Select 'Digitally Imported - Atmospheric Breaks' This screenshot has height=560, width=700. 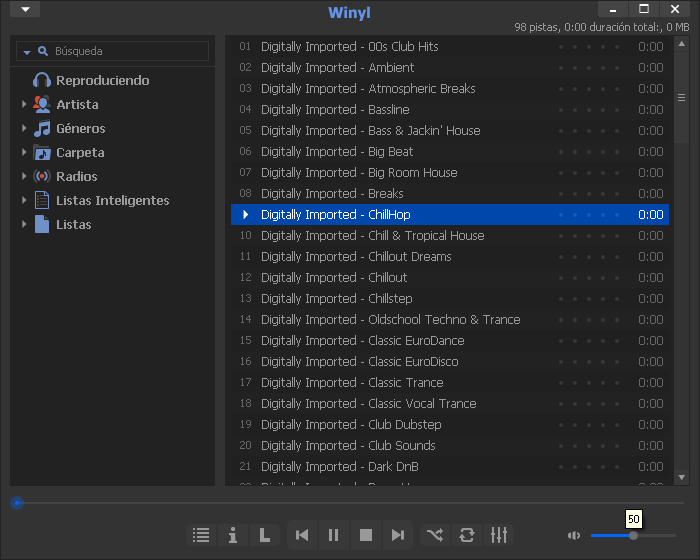(x=450, y=88)
